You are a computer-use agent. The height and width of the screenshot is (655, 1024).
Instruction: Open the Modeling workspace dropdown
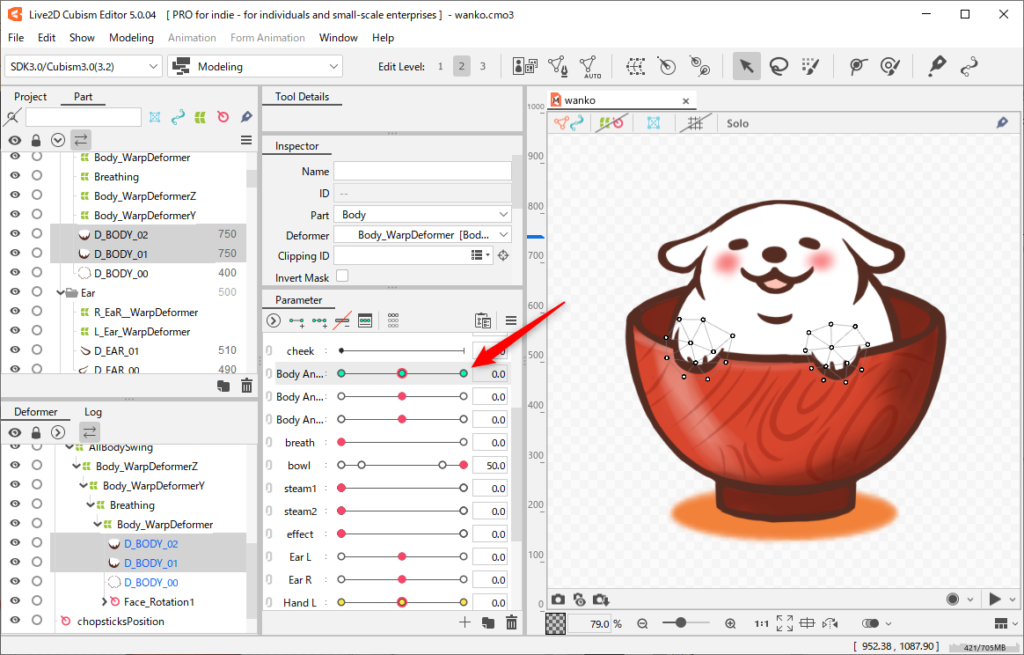pos(255,67)
